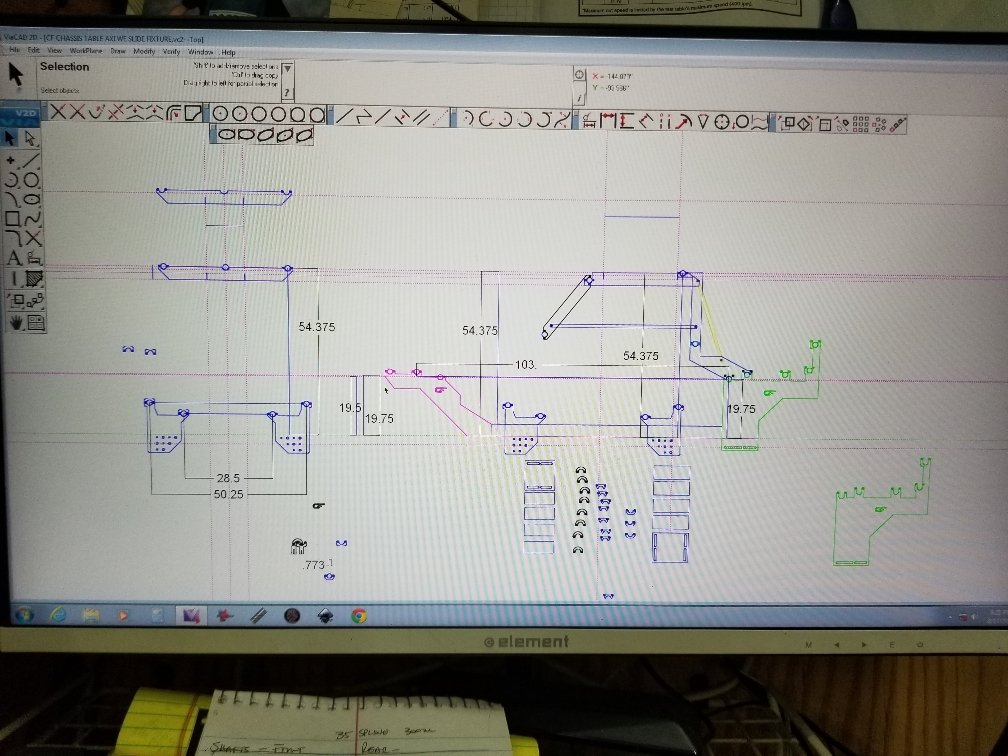Viewport: 1008px width, 756px height.
Task: Choose the ellipse tool in the toolbox
Action: [33, 199]
